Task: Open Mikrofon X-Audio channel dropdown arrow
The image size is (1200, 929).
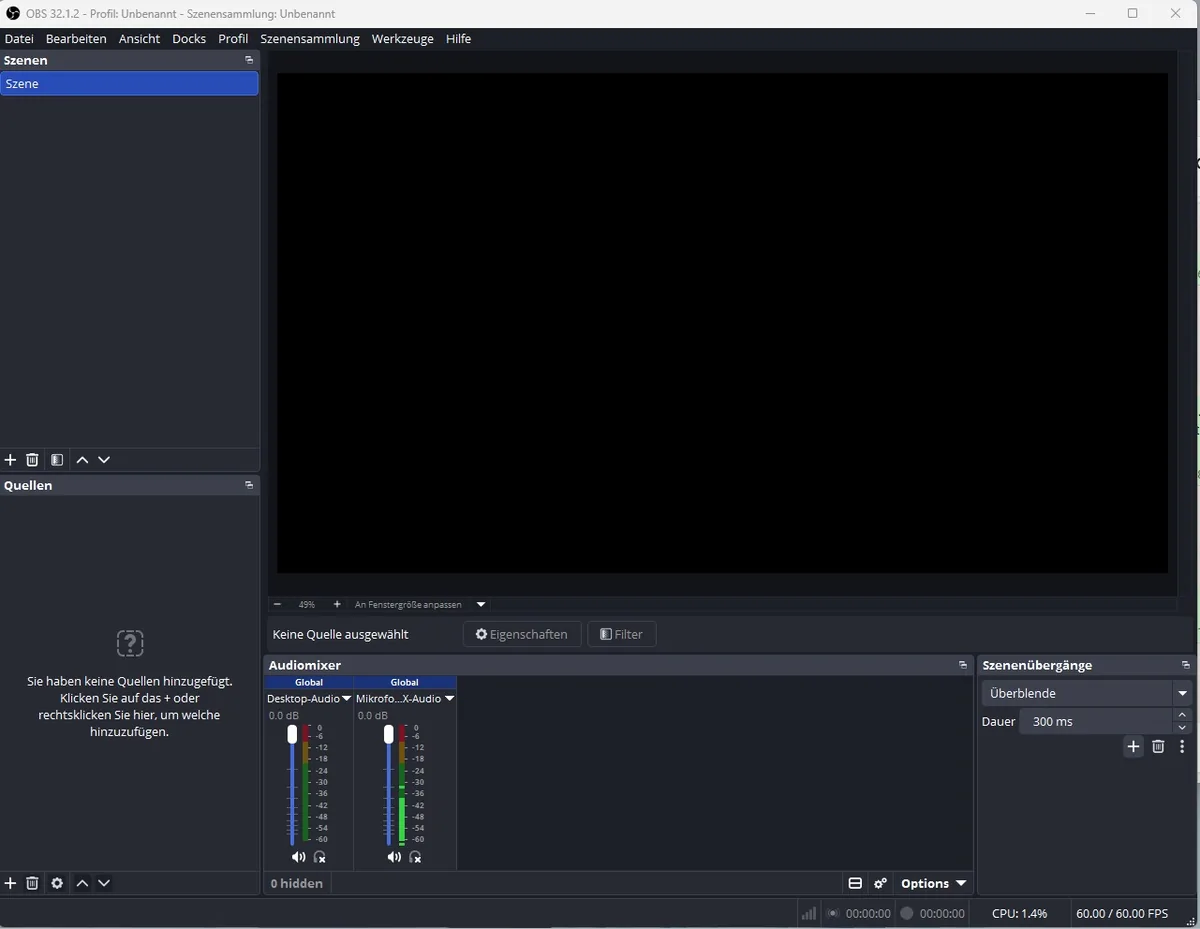Action: tap(450, 698)
